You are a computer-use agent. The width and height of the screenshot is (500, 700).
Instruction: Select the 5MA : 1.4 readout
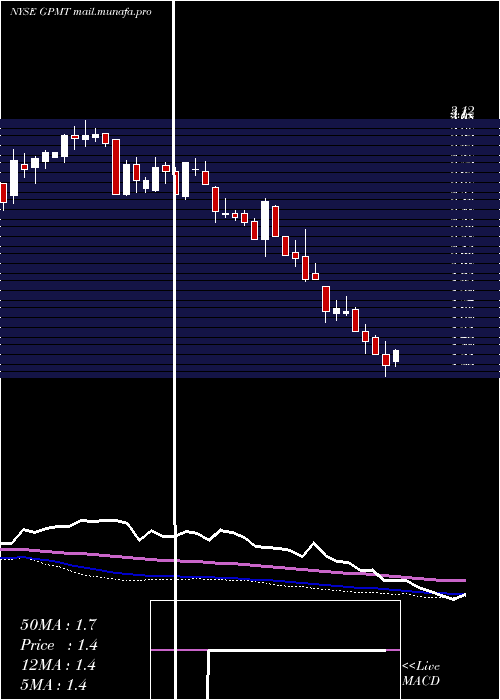(54, 684)
